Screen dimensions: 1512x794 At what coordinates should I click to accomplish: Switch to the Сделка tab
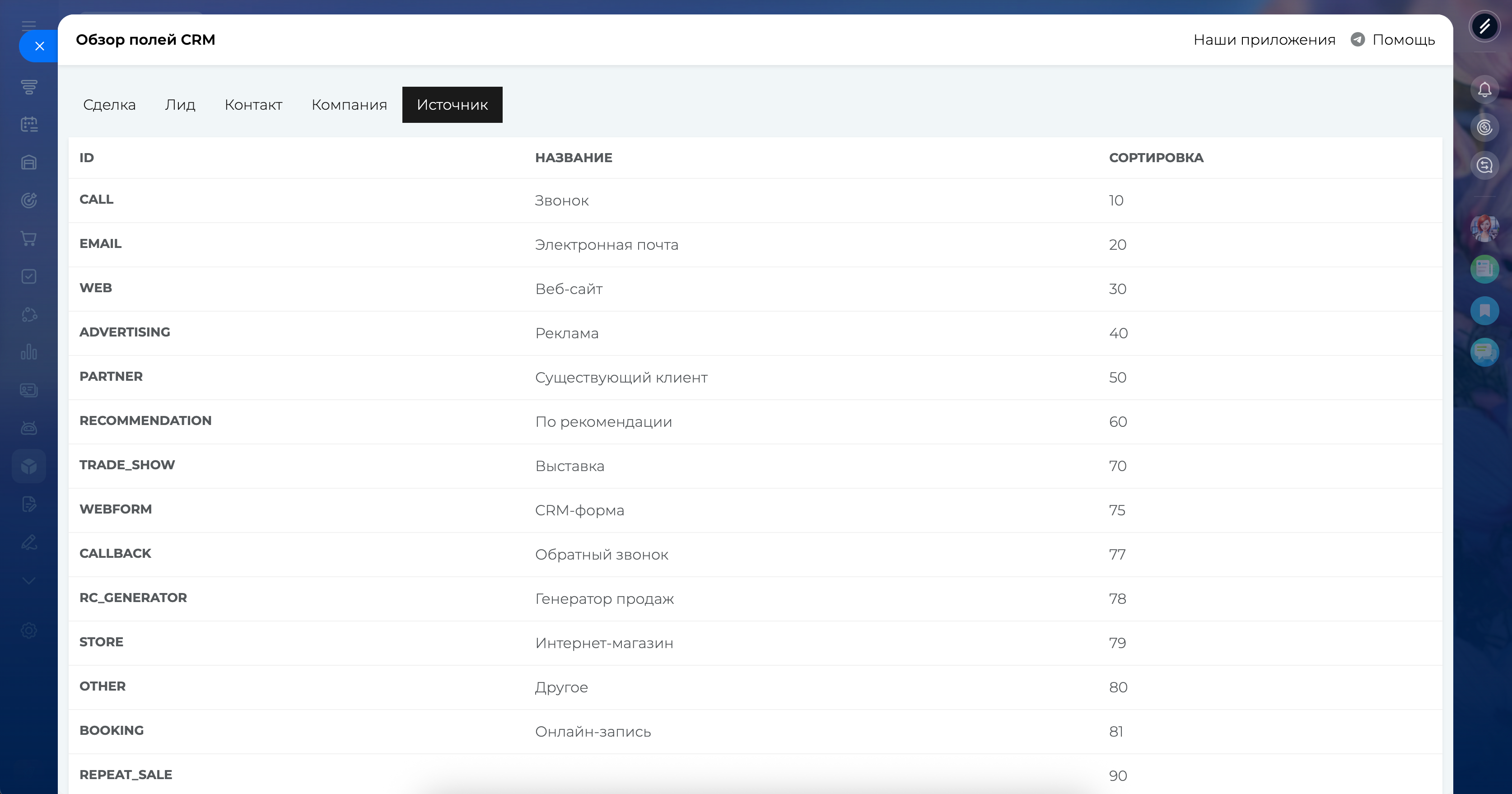point(109,105)
